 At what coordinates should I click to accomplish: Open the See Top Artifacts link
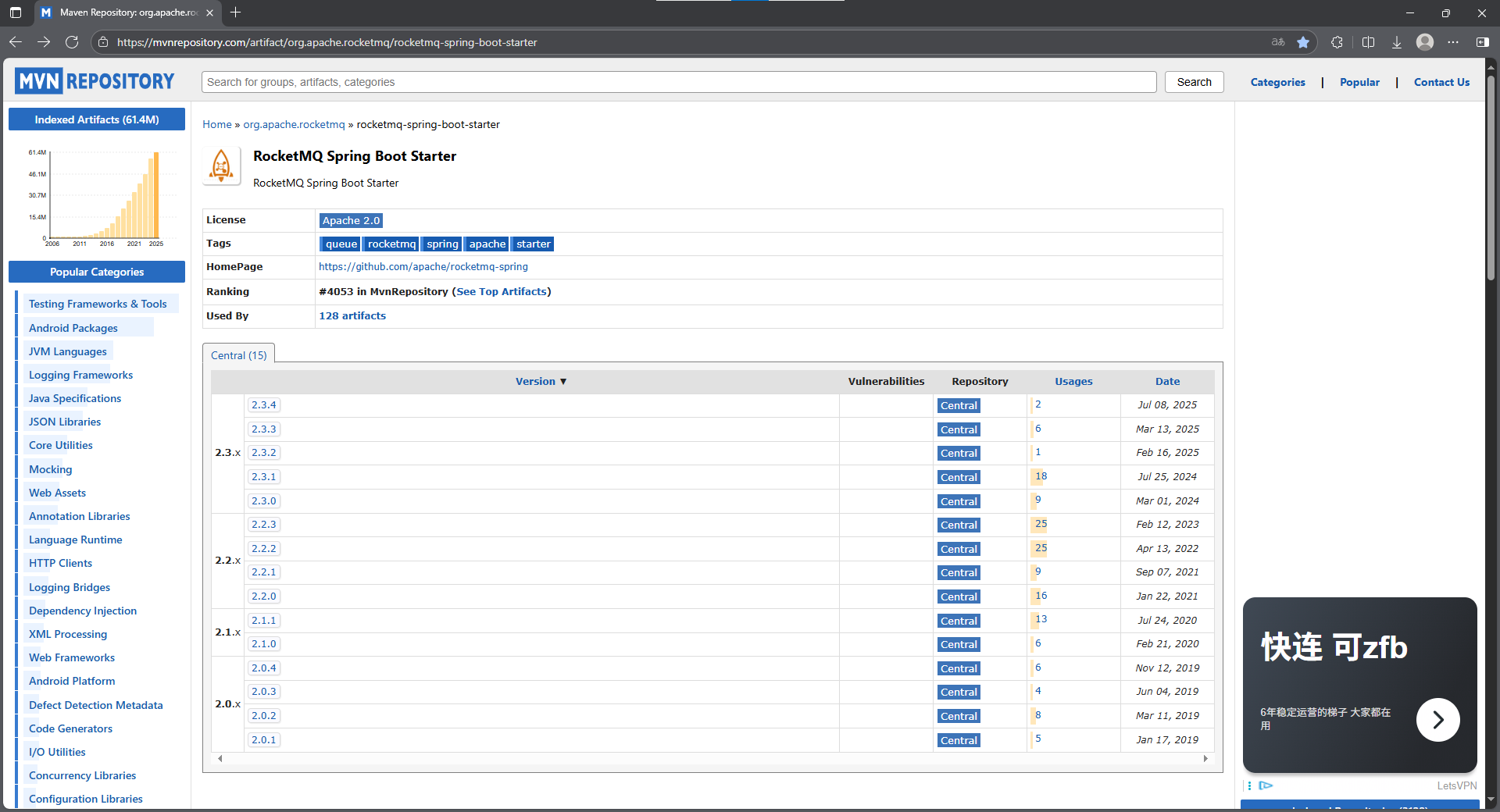(502, 291)
